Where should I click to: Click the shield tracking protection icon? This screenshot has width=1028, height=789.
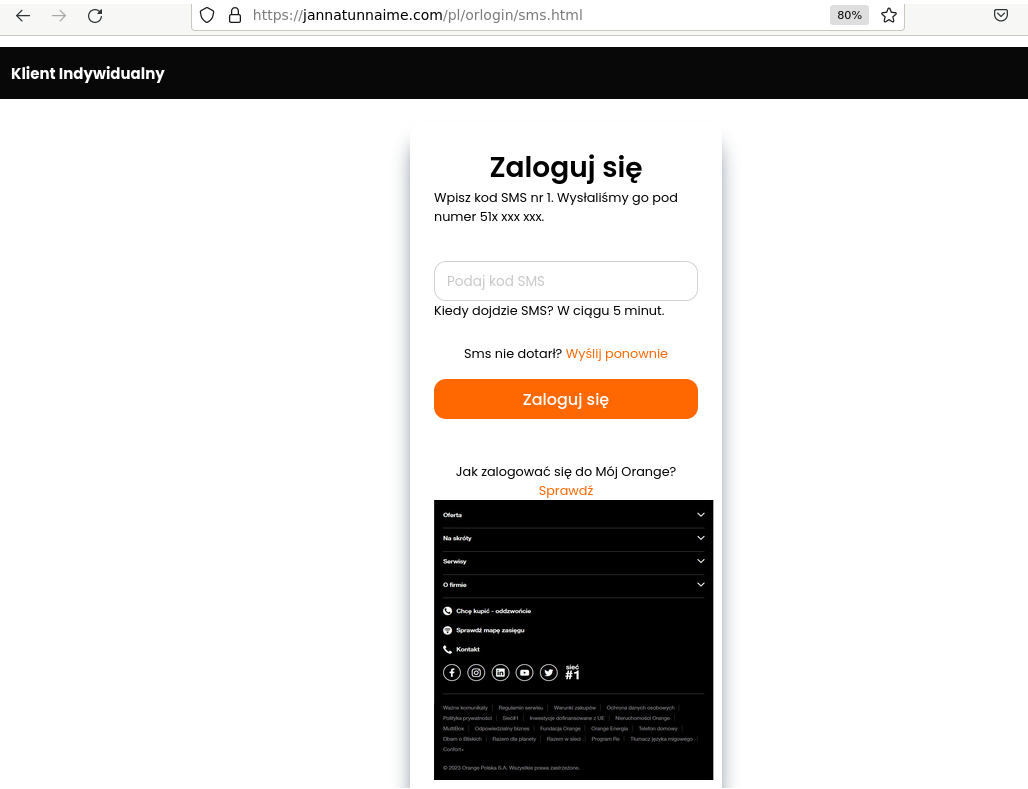[207, 15]
